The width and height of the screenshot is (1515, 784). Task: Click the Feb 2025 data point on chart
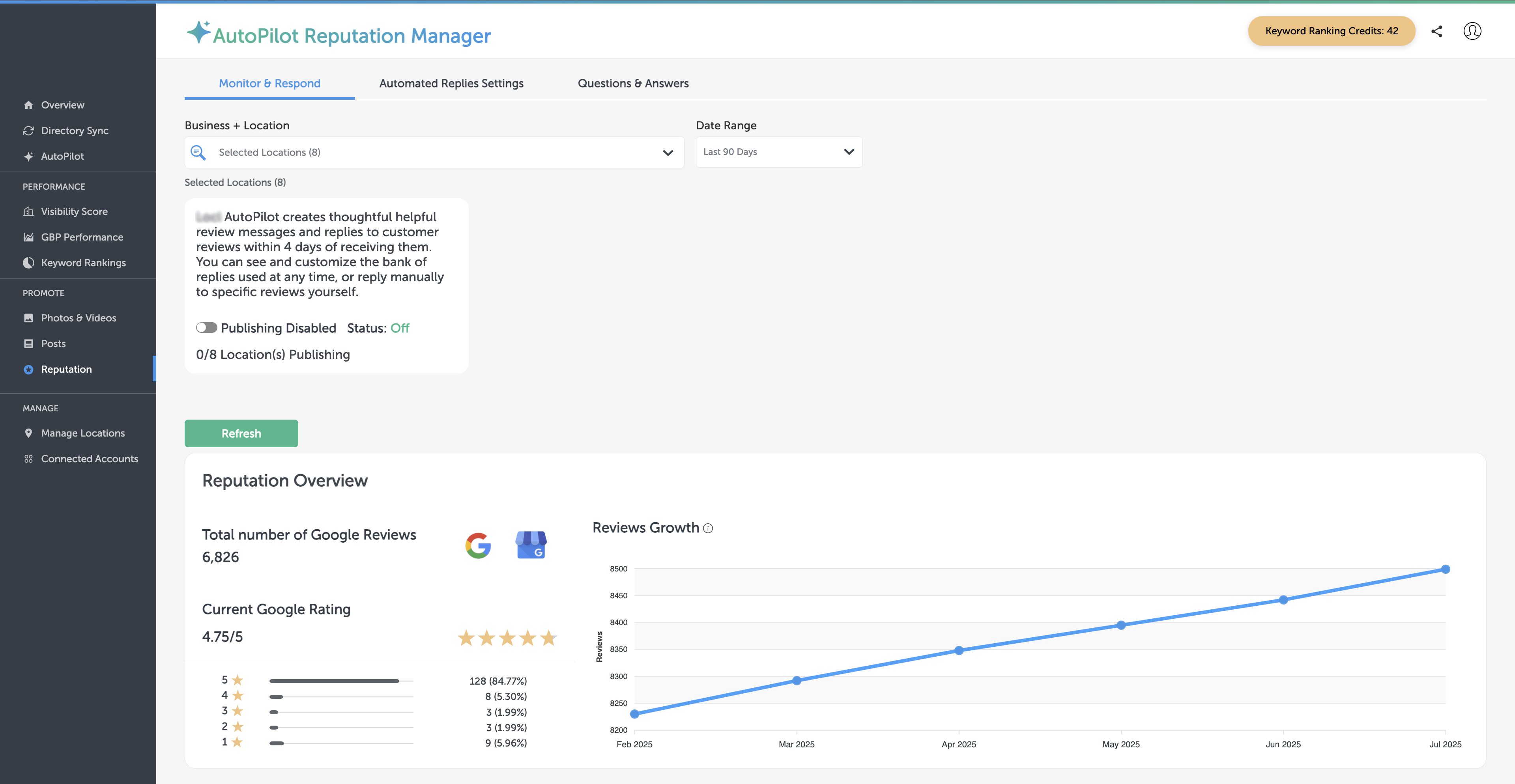[x=634, y=714]
